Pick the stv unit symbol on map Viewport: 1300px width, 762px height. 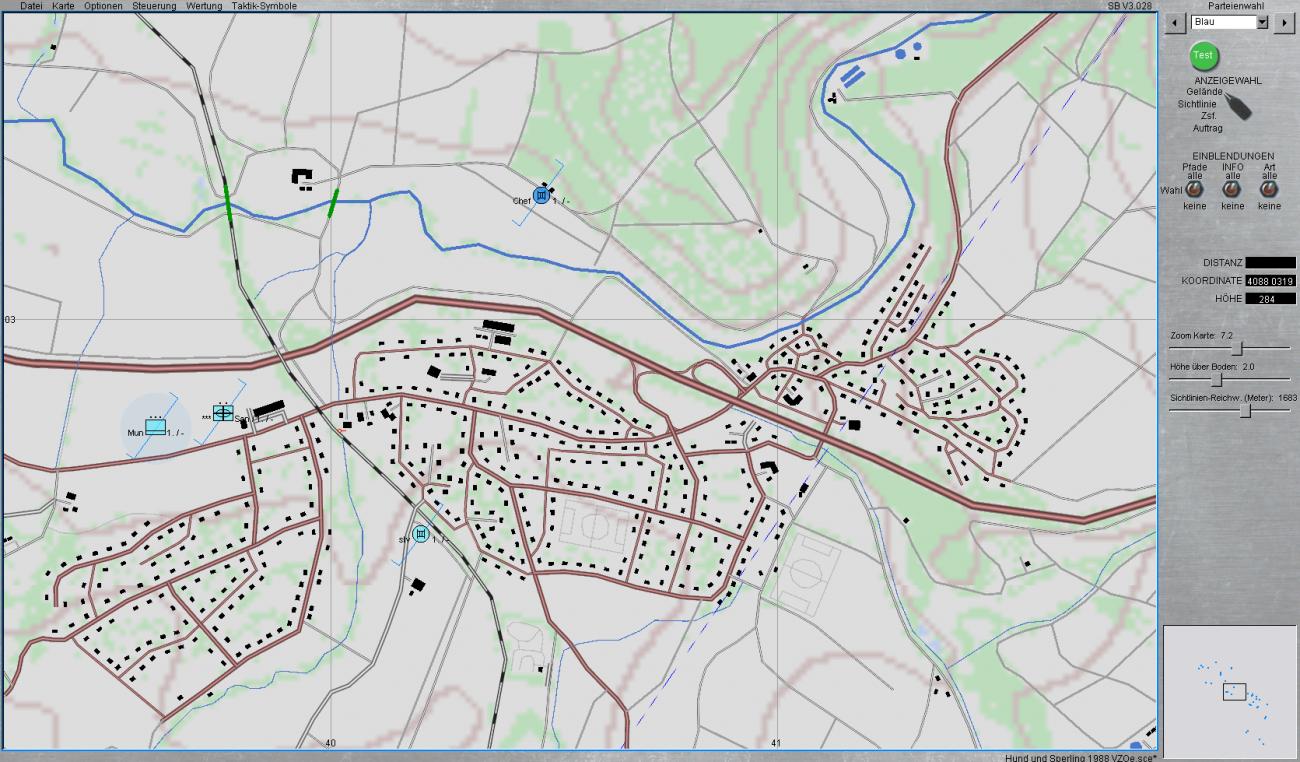(x=421, y=534)
